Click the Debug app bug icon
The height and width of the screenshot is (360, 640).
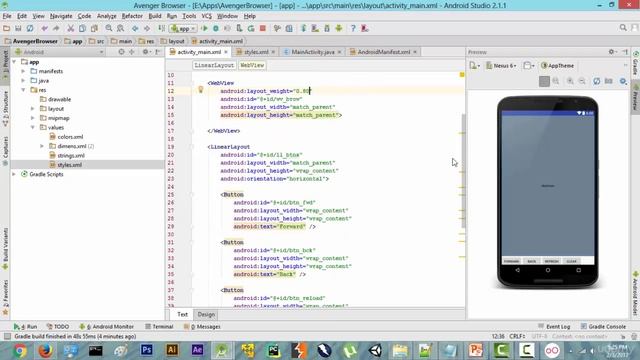(x=216, y=28)
